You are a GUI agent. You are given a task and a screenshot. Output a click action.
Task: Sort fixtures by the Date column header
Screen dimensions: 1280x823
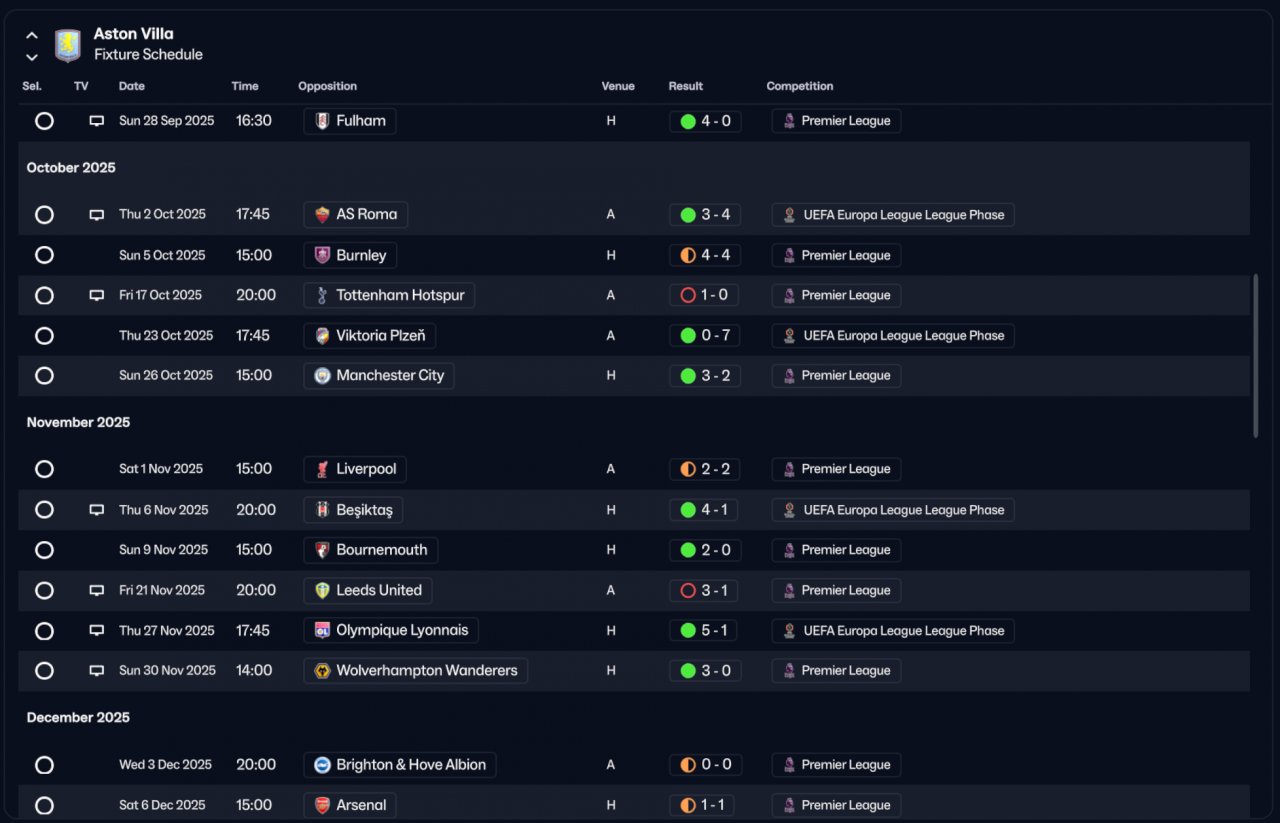pyautogui.click(x=132, y=86)
